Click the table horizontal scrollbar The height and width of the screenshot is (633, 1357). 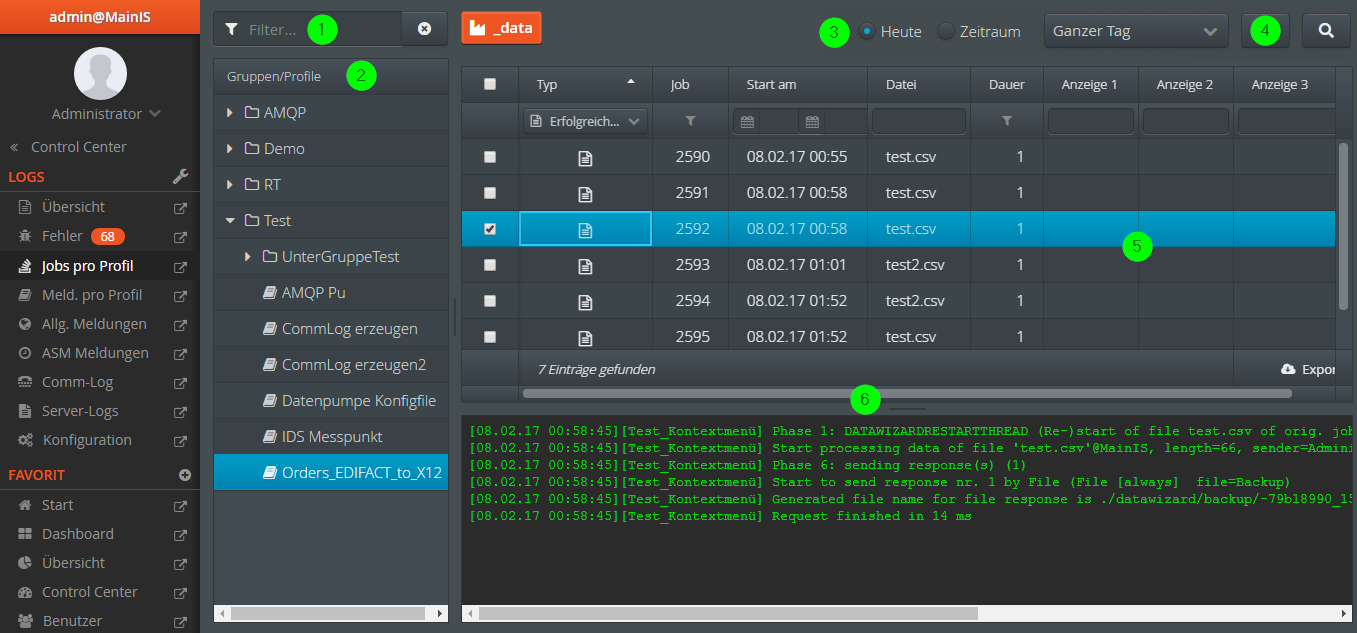[x=907, y=394]
